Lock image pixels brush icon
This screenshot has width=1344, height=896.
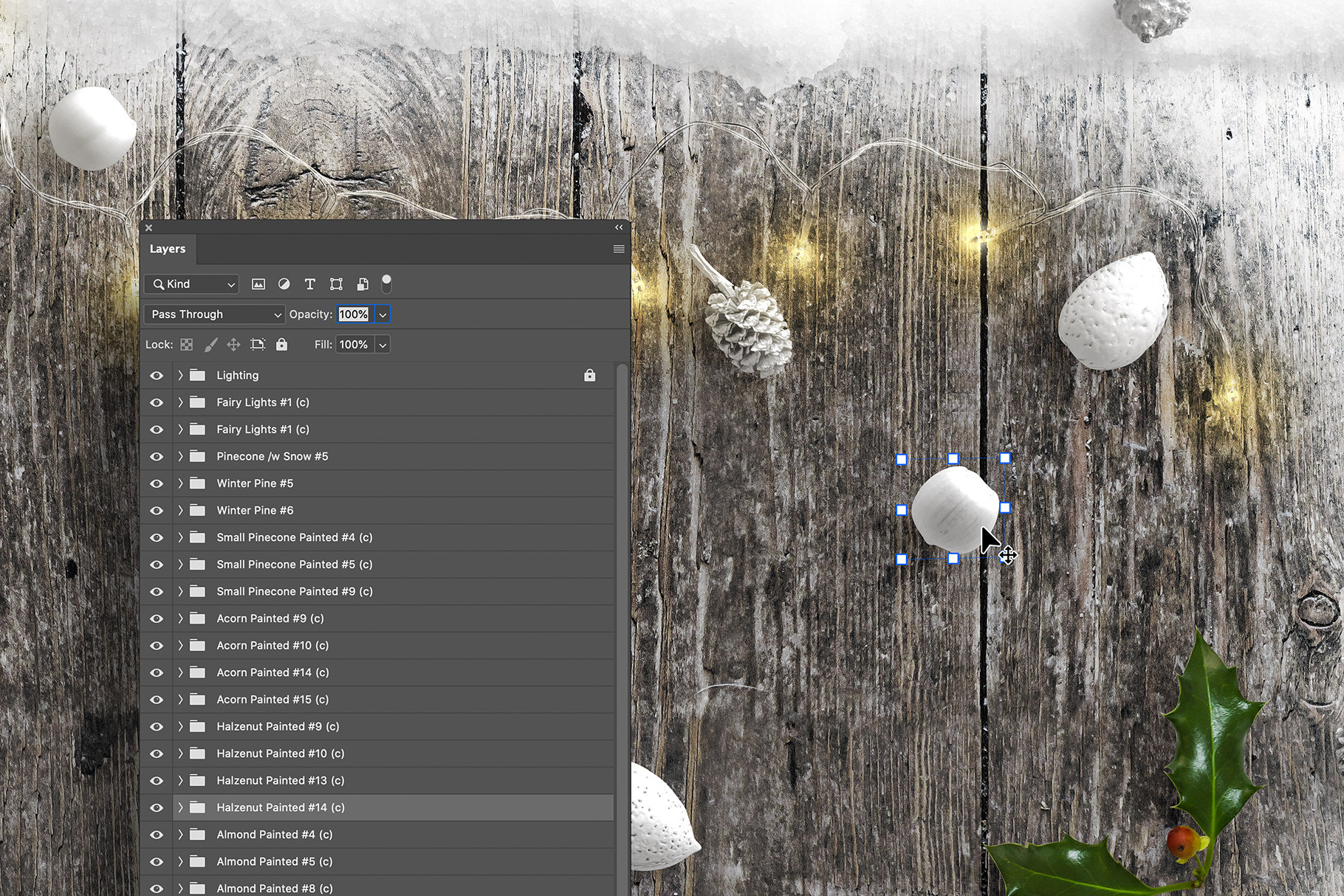210,345
